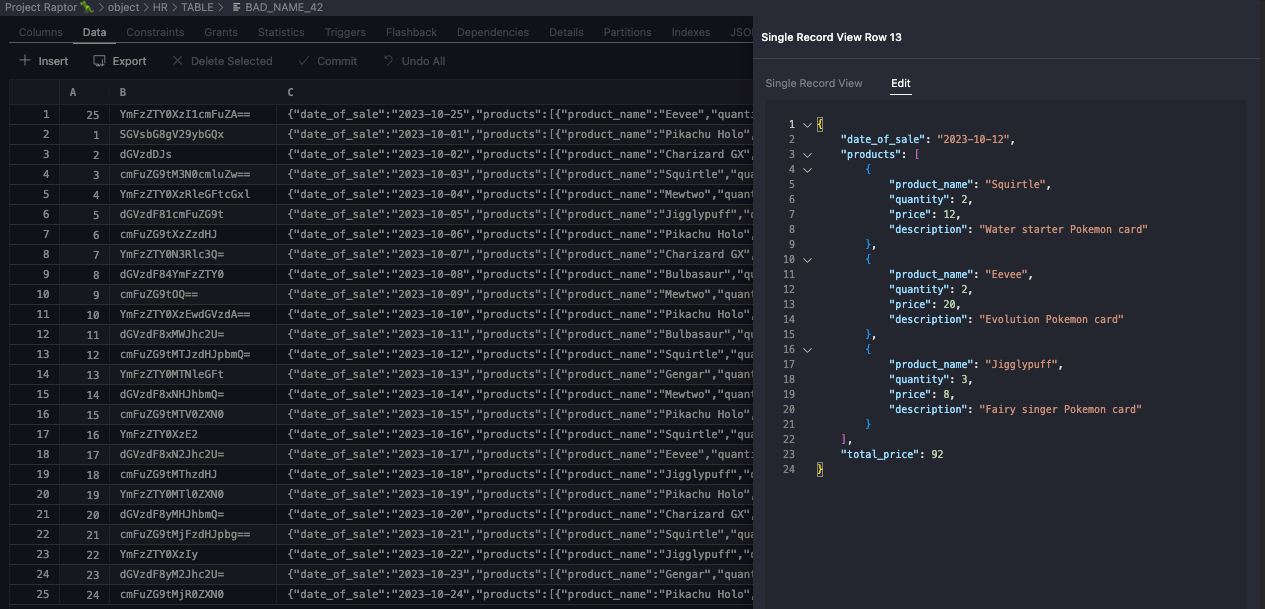Collapse the products array at line 3
The image size is (1265, 609).
click(x=807, y=155)
